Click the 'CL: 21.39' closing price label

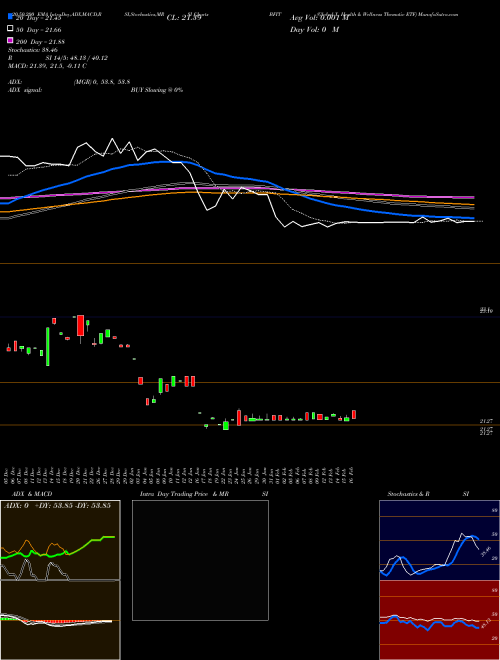184,18
